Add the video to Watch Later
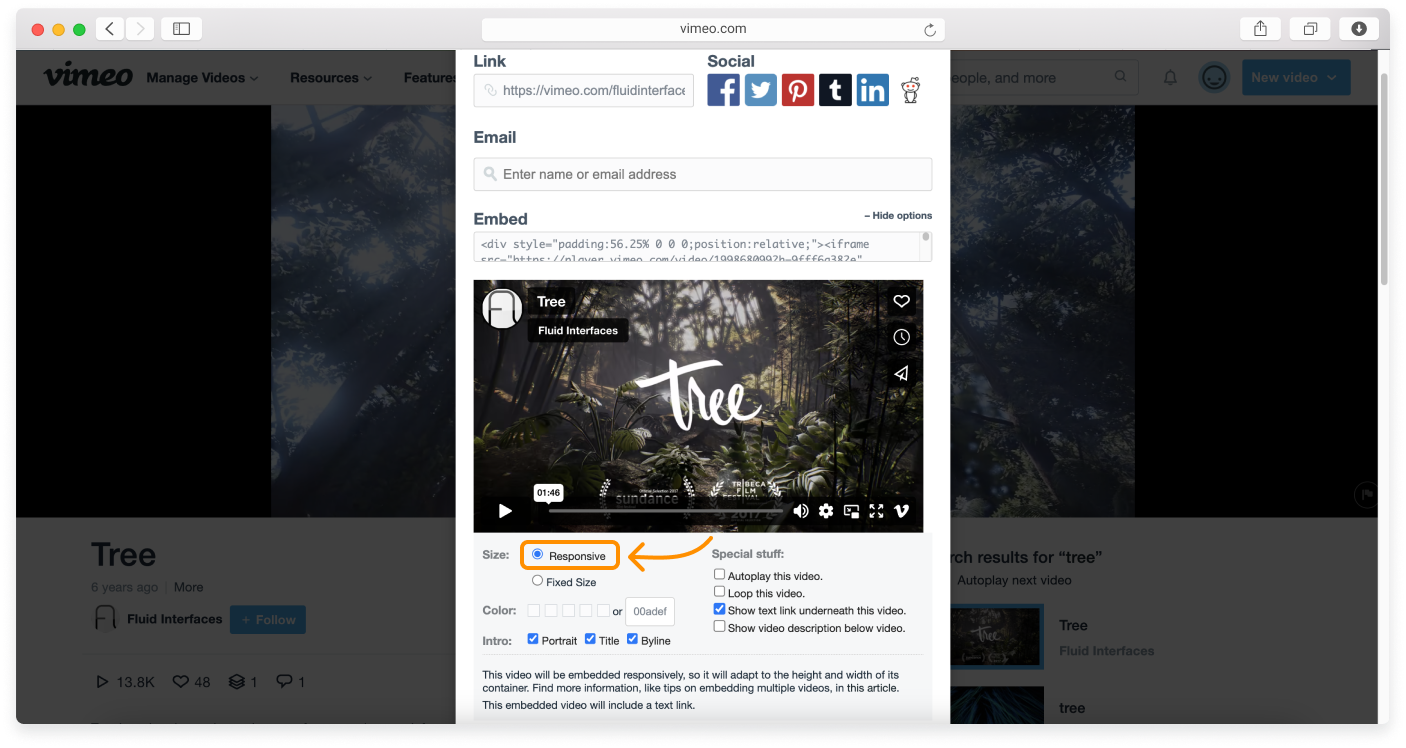Screen dimensions: 1406x748 pyautogui.click(x=901, y=337)
